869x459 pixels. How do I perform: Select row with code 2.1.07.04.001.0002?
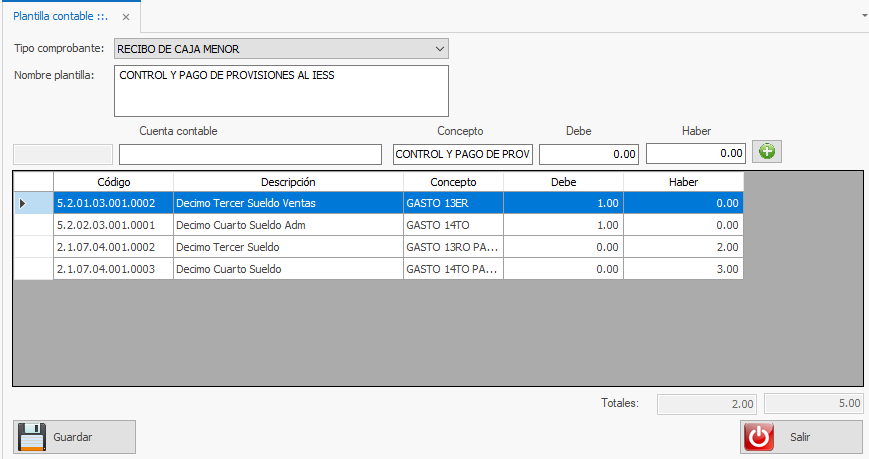[x=113, y=247]
